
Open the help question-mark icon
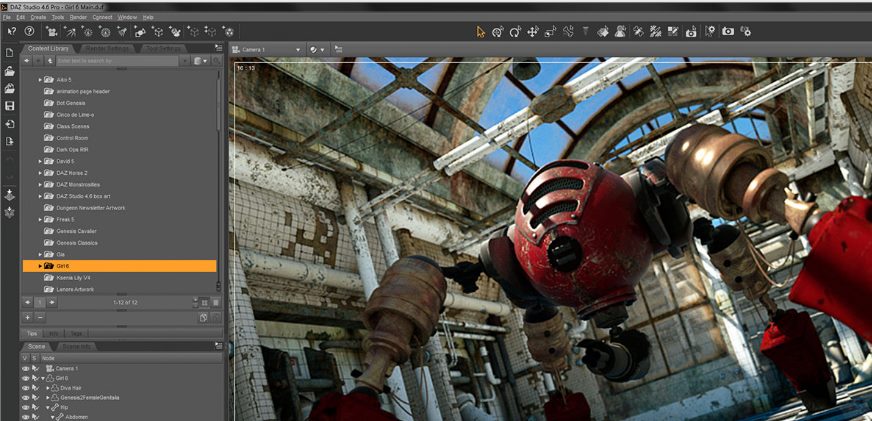(x=29, y=32)
